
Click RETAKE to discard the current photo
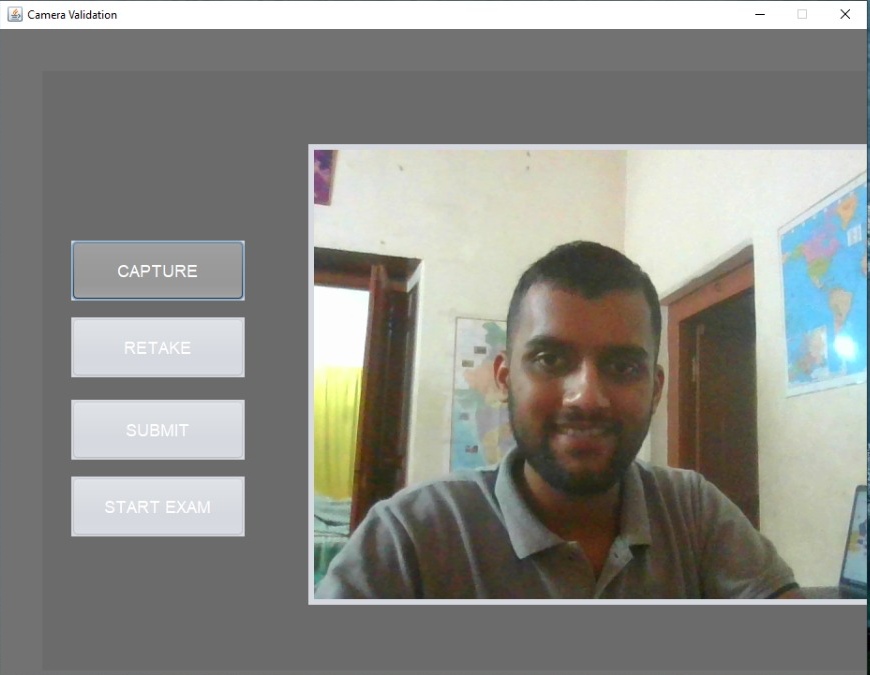pyautogui.click(x=157, y=347)
